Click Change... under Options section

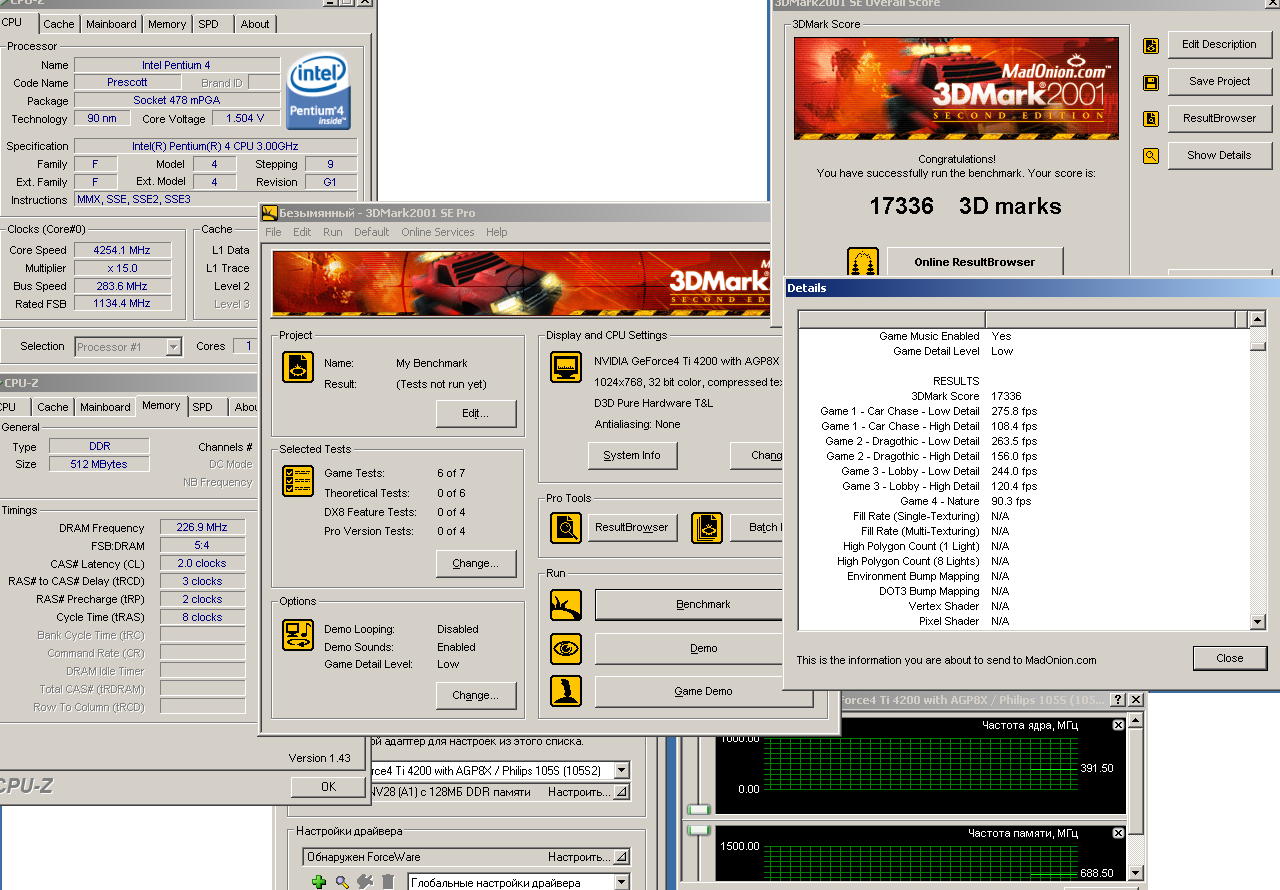pyautogui.click(x=476, y=696)
